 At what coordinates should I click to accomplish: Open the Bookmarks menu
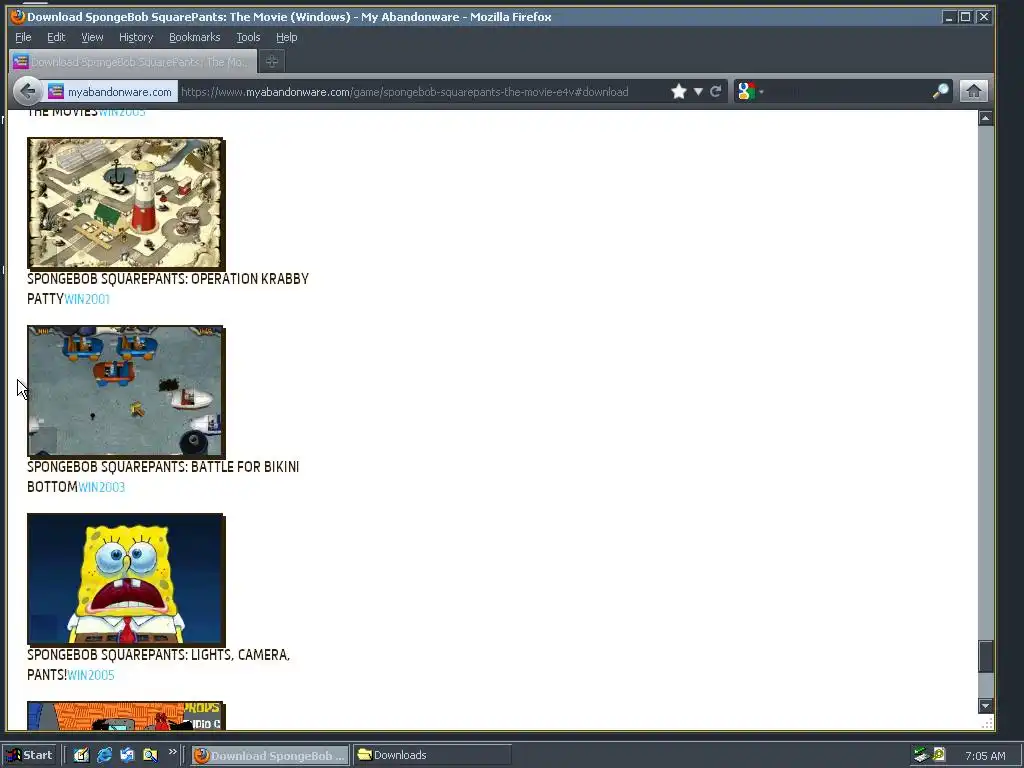pos(195,37)
